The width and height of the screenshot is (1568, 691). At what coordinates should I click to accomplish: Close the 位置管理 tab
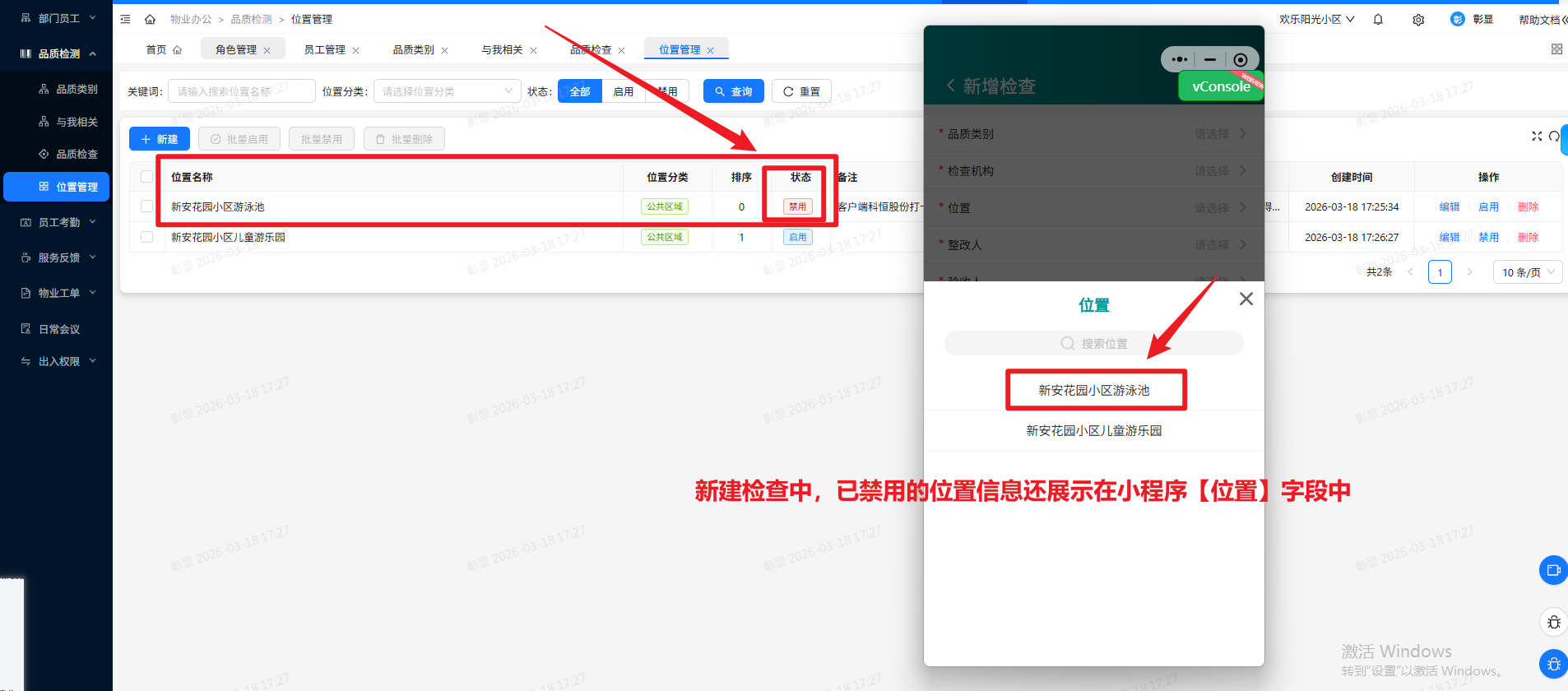point(710,50)
